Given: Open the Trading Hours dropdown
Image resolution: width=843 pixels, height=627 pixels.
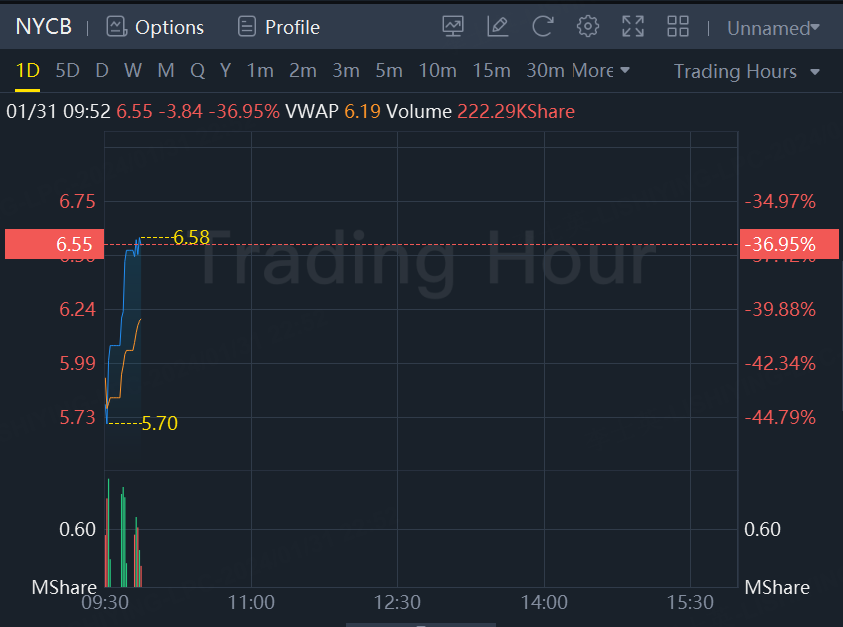Looking at the screenshot, I should (x=747, y=72).
